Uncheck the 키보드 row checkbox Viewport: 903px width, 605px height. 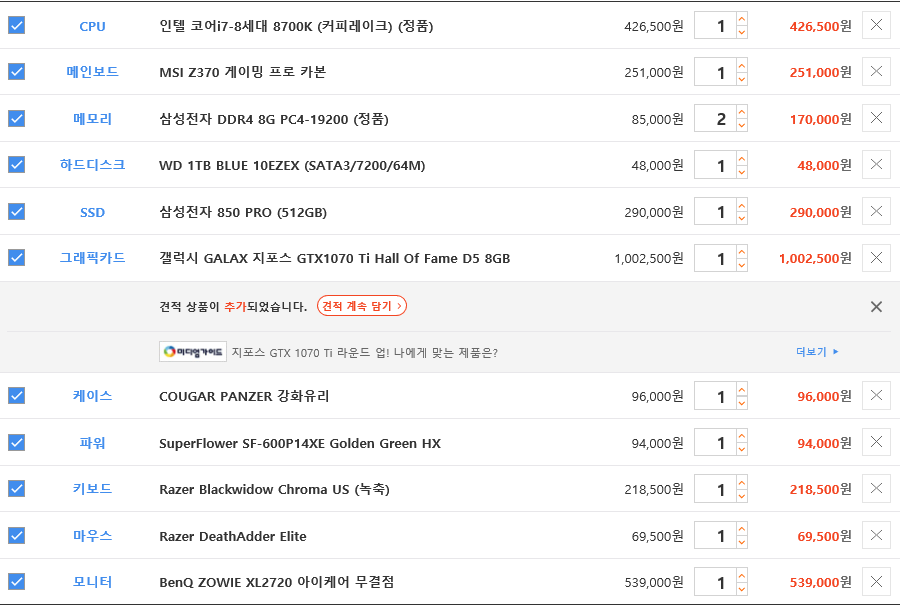[17, 489]
